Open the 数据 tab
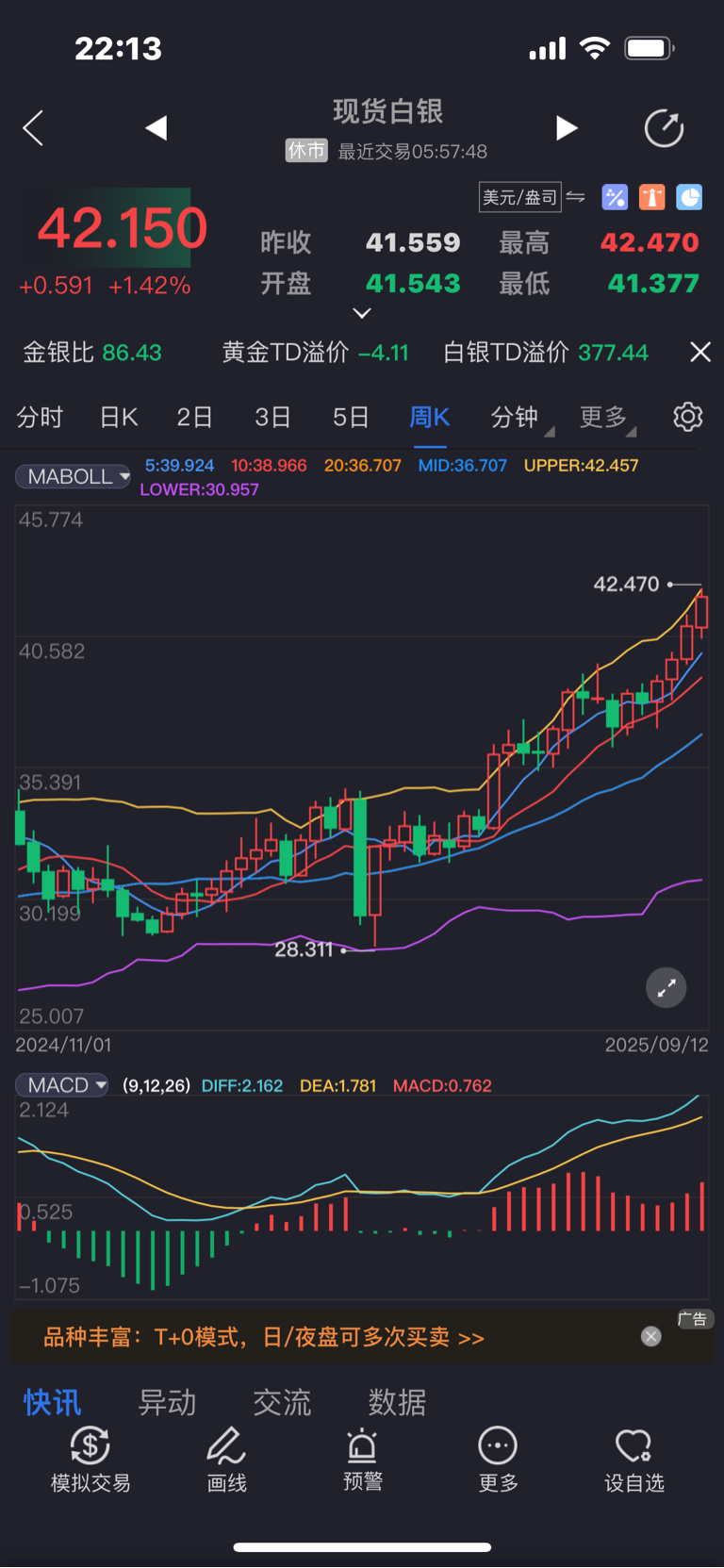The image size is (724, 1568). [x=398, y=1402]
